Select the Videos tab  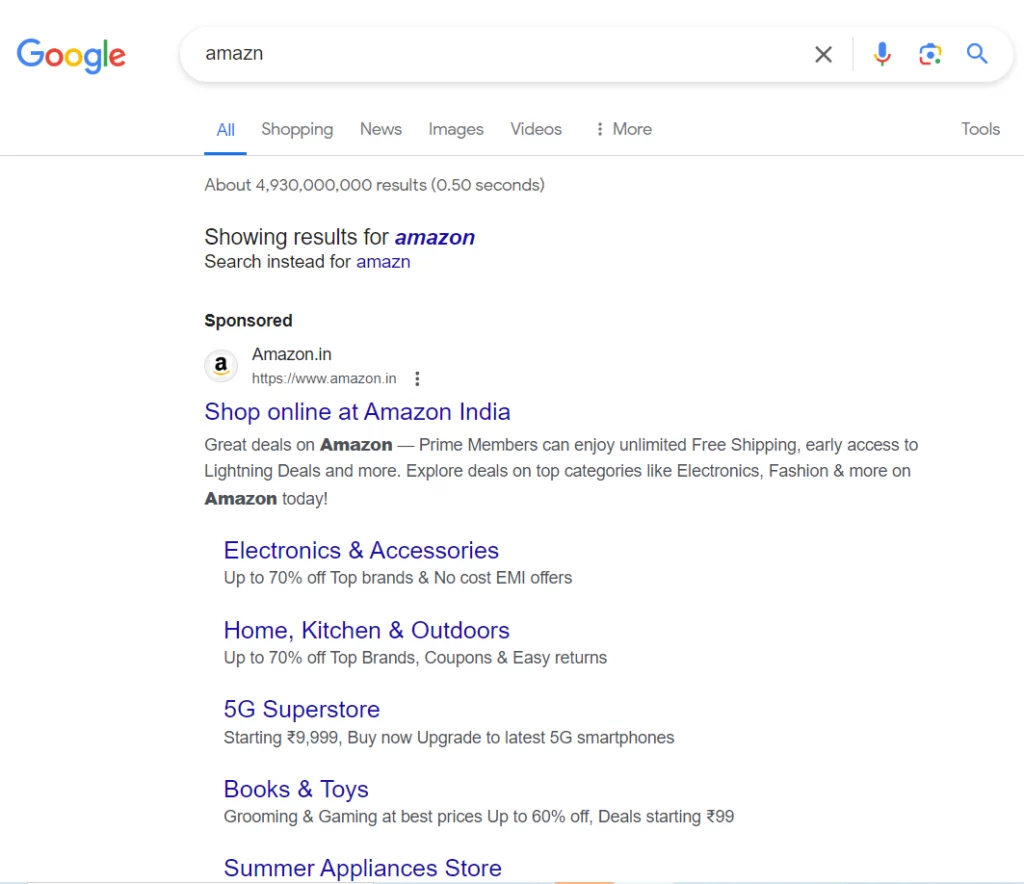click(536, 129)
